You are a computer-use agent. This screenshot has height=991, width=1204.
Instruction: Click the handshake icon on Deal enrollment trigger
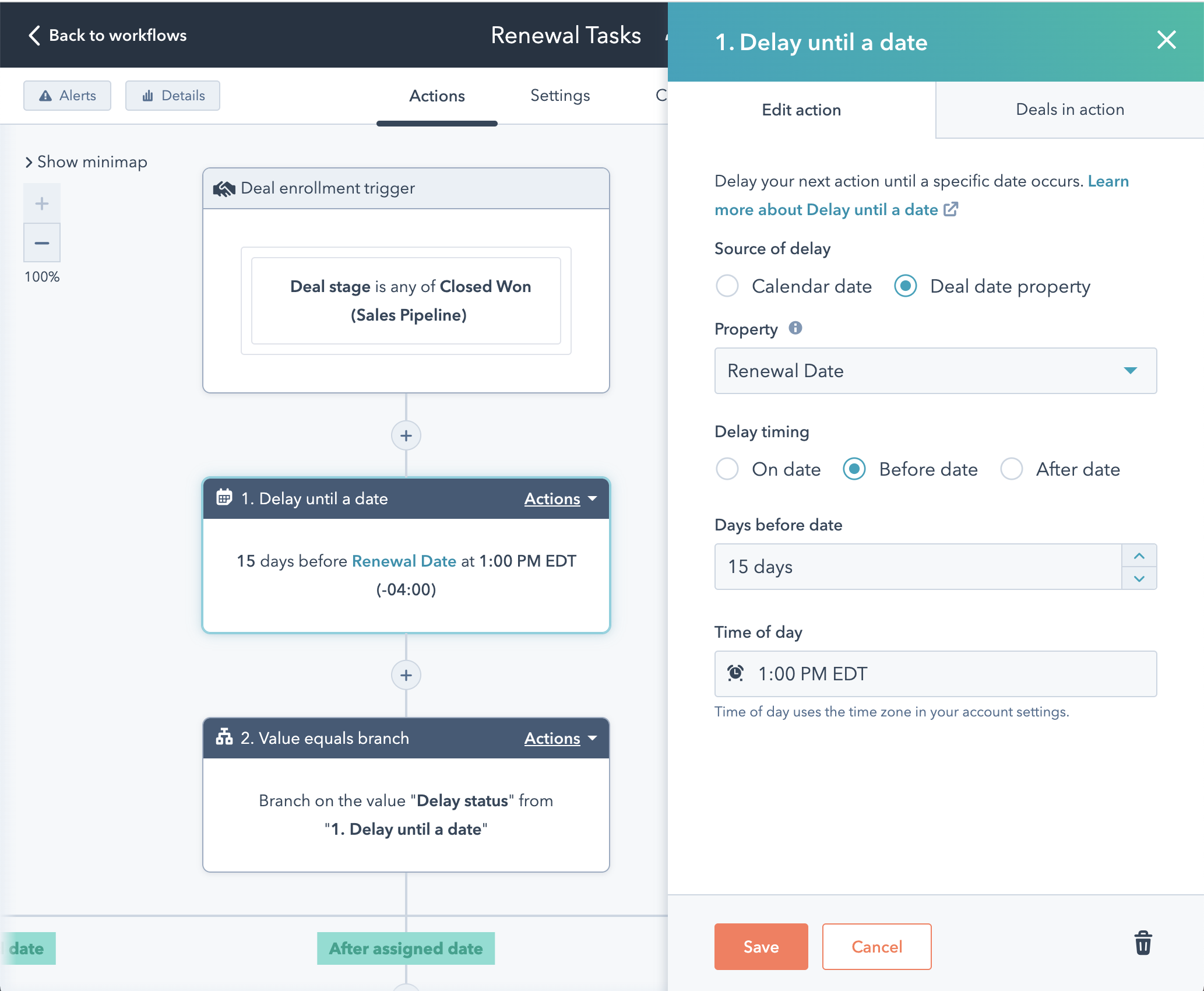[223, 188]
